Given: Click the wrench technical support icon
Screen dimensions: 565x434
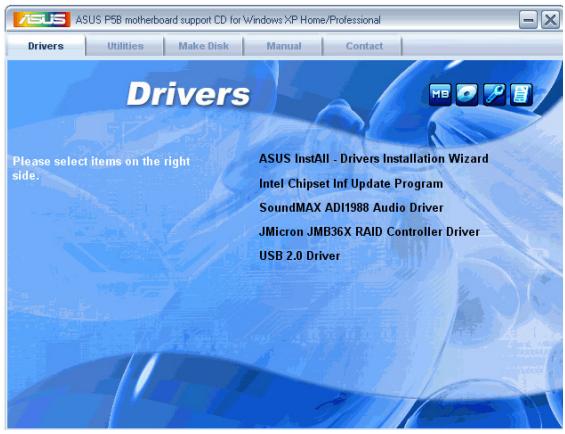Looking at the screenshot, I should tap(494, 95).
